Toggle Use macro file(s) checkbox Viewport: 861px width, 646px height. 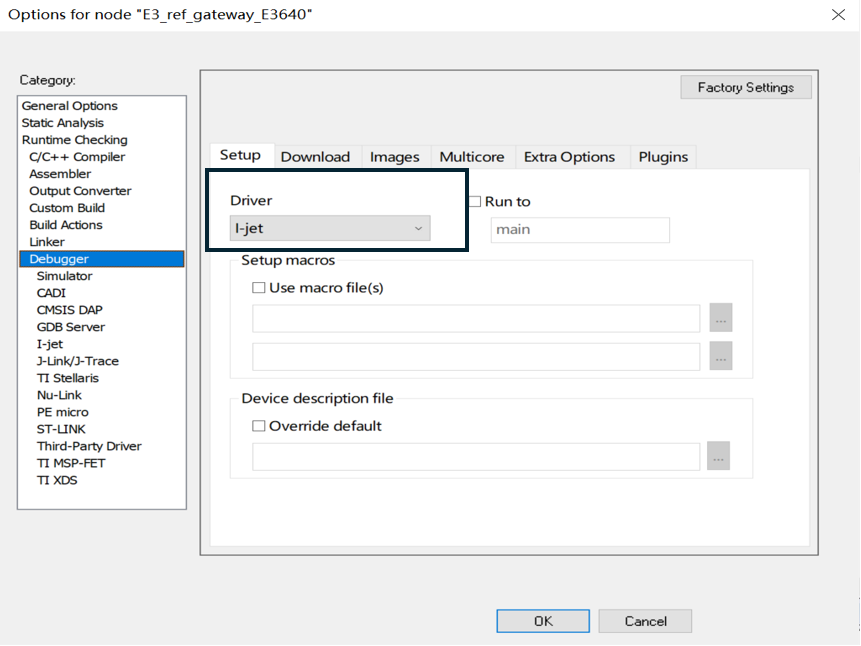coord(259,287)
